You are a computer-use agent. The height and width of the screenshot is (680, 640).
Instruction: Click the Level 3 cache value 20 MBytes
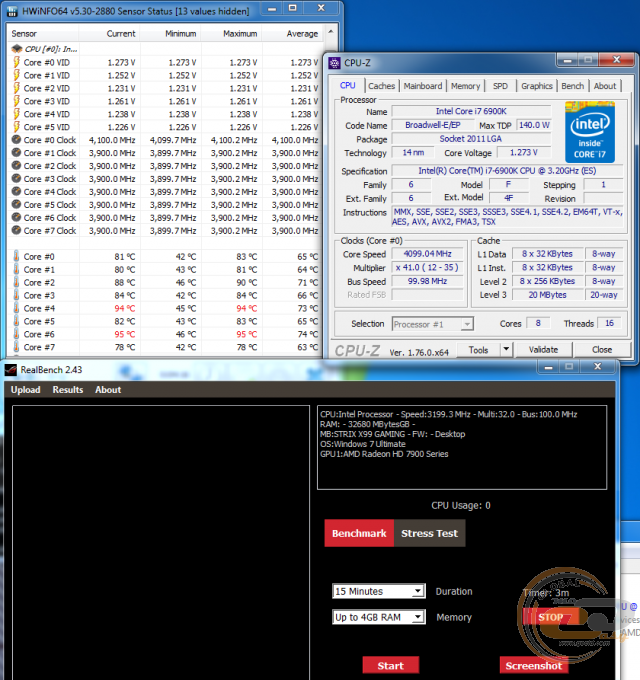(547, 295)
